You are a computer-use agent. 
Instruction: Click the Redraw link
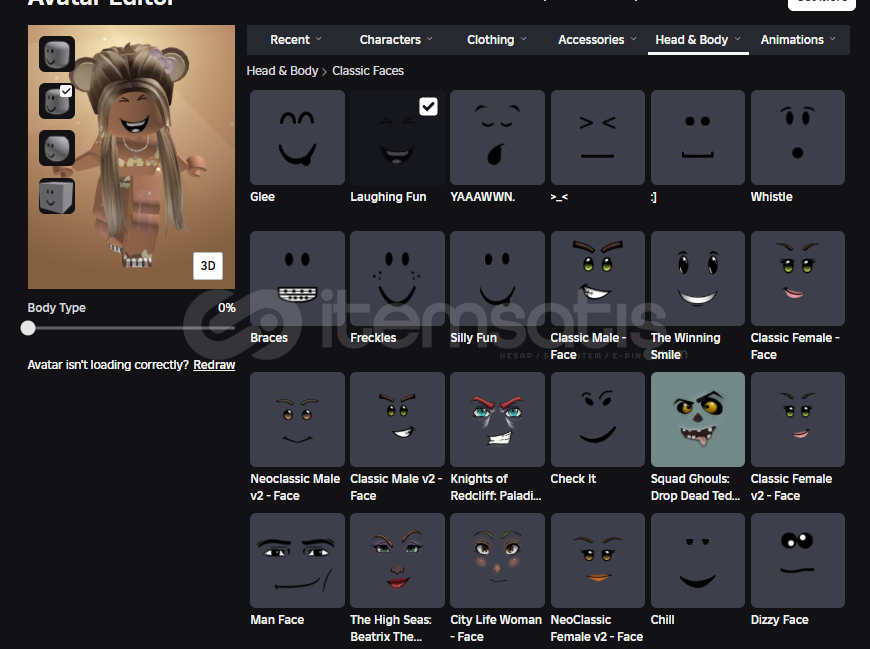214,365
